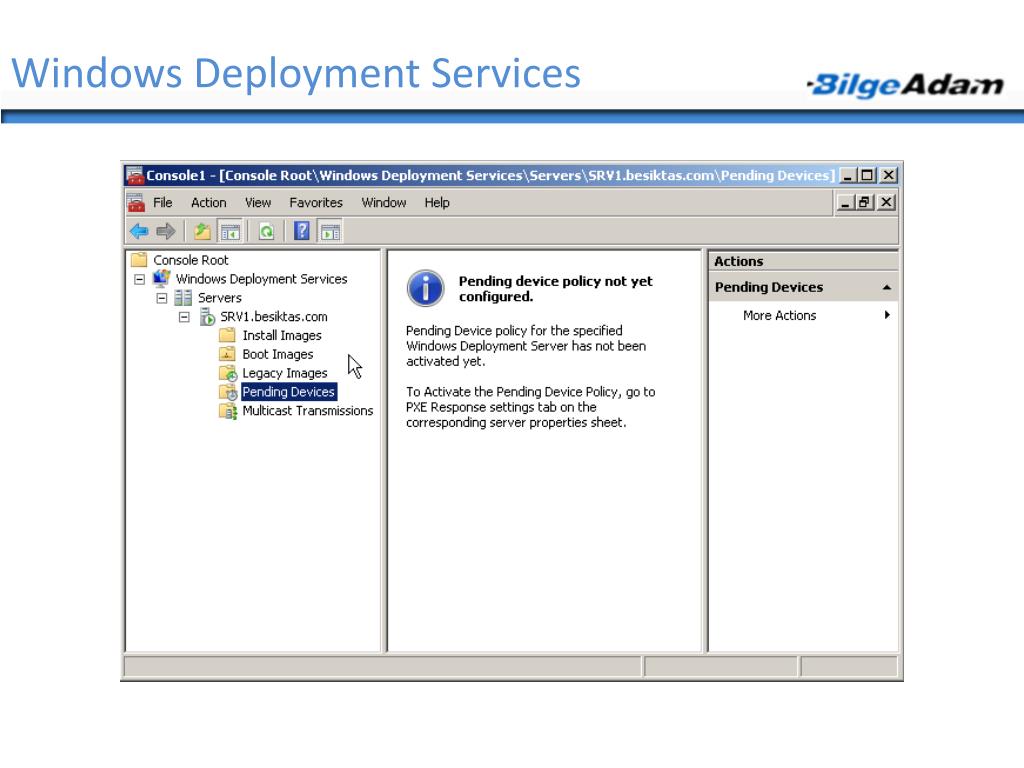Click the Help question mark icon

(x=302, y=231)
